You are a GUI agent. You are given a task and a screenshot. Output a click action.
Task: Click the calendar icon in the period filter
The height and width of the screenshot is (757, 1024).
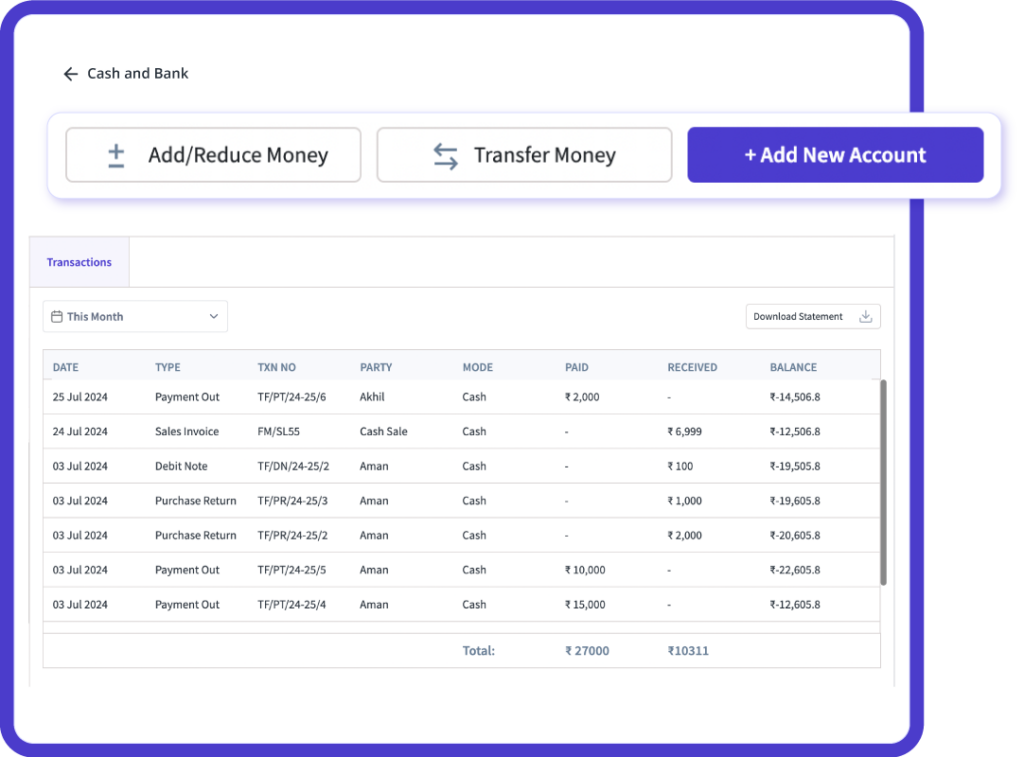[x=55, y=315]
